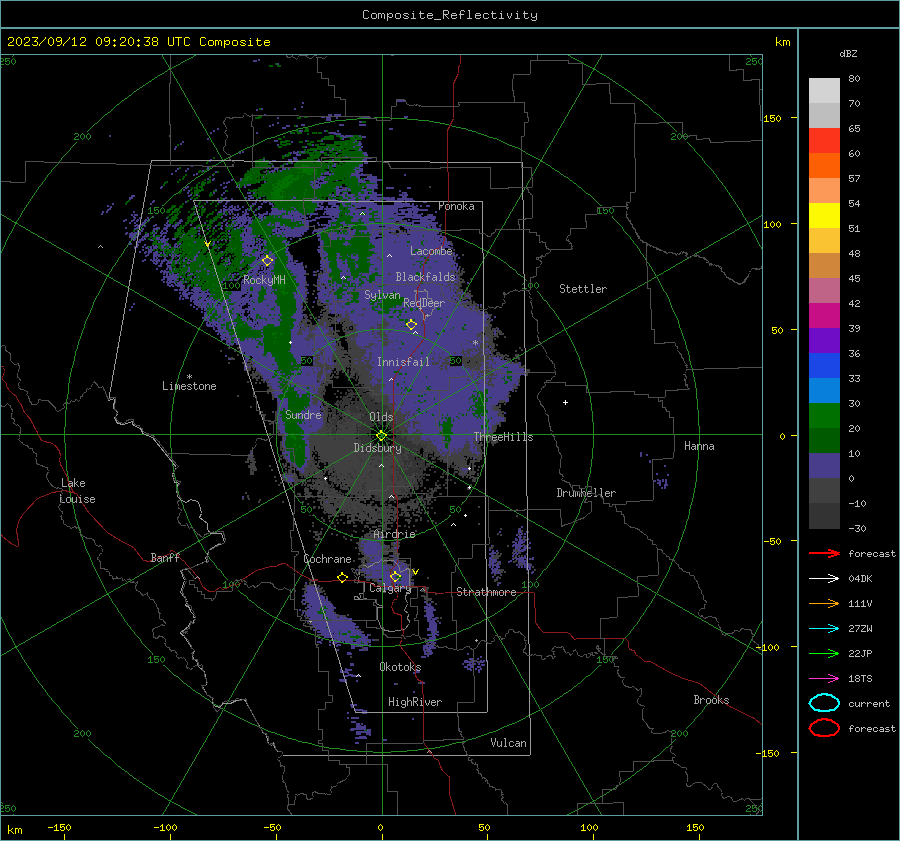Click the Ponoka city label
The height and width of the screenshot is (841, 900).
(x=456, y=206)
